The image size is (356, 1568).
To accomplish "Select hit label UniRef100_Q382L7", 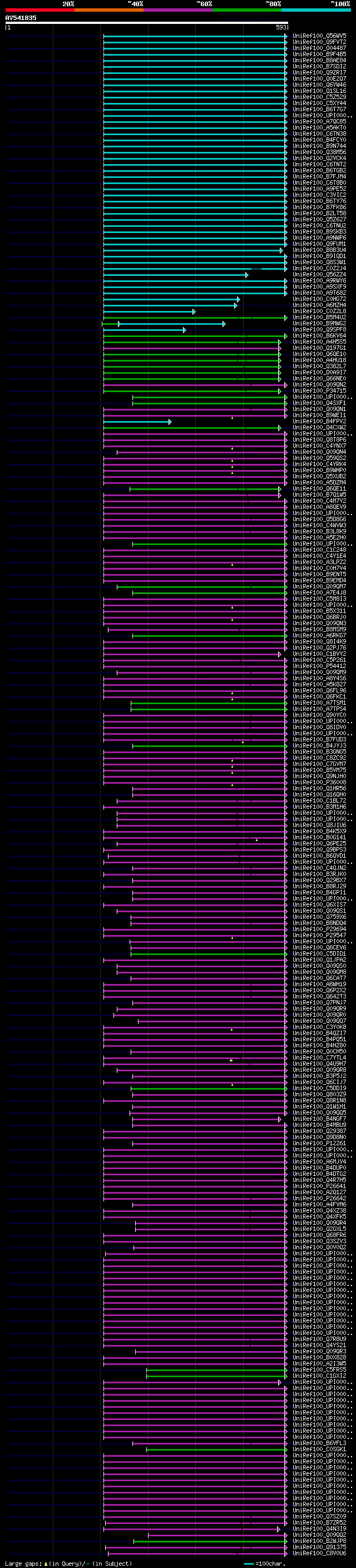I will [319, 367].
